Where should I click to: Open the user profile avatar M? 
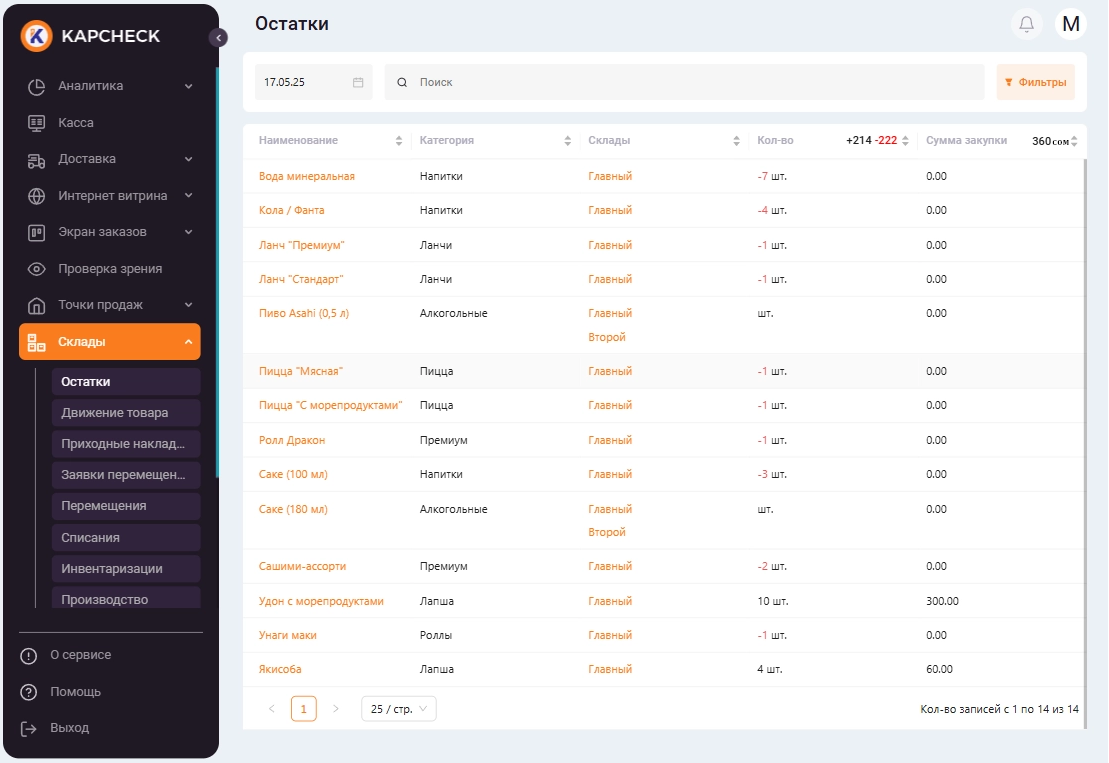[1070, 24]
